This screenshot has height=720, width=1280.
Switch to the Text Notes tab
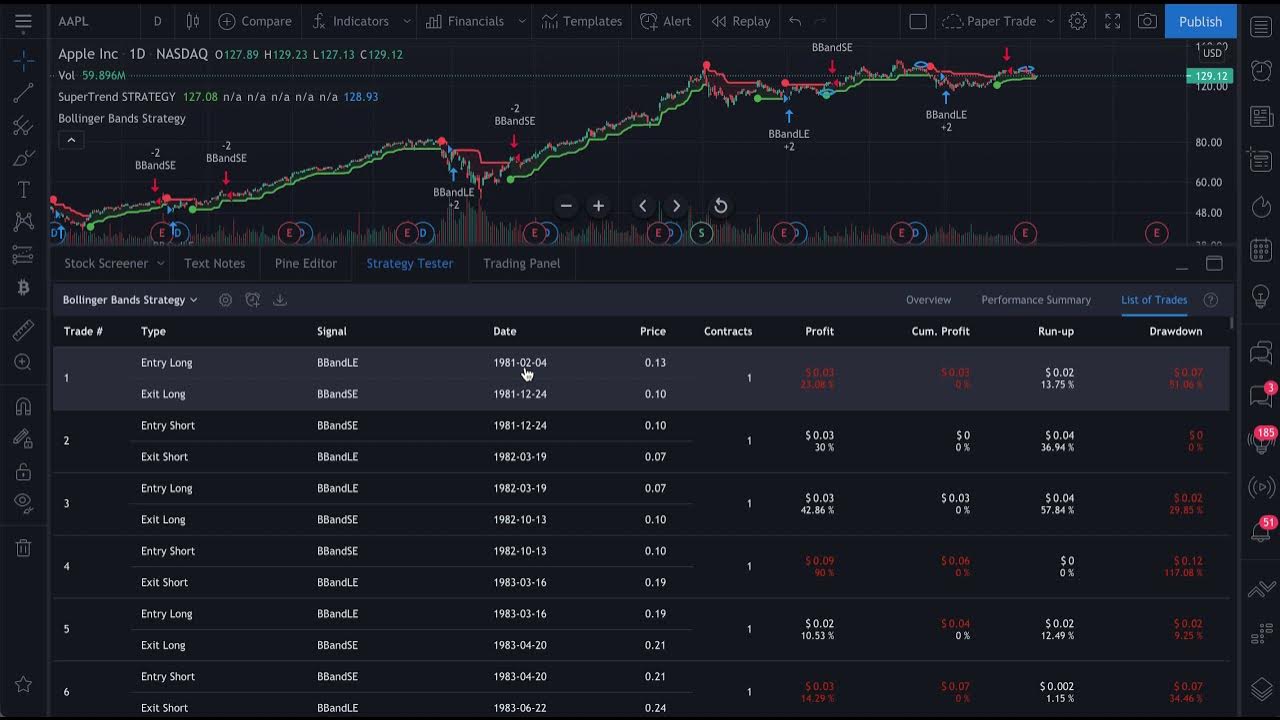[x=214, y=264]
